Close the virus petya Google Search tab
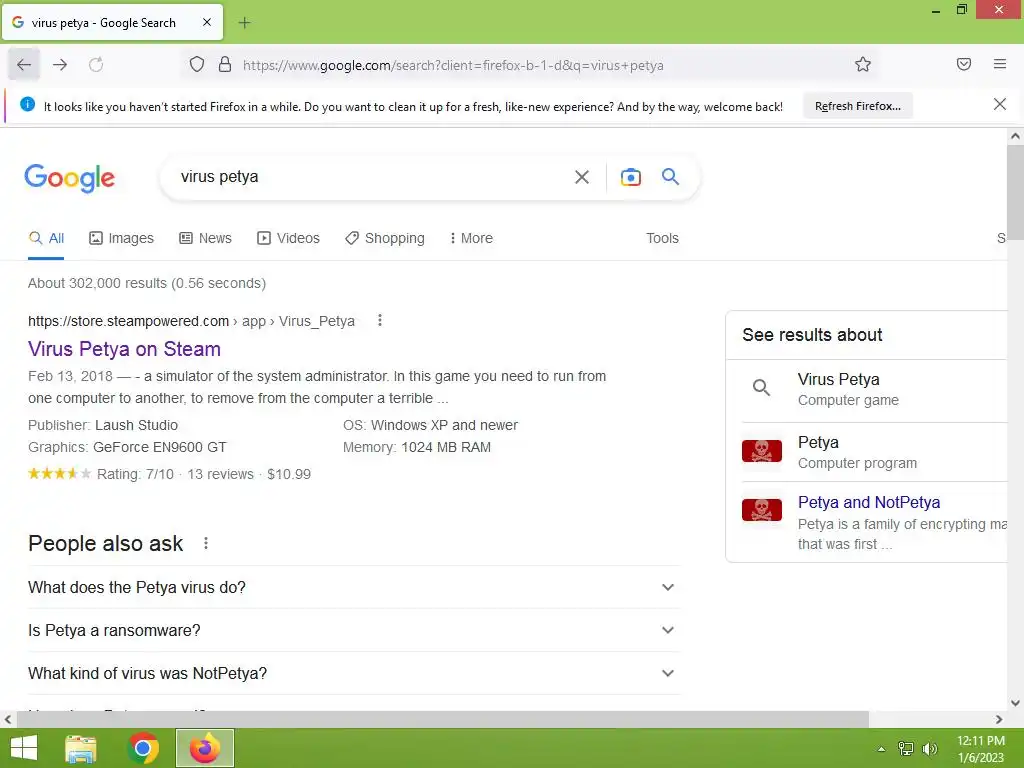Viewport: 1024px width, 768px height. pos(207,22)
